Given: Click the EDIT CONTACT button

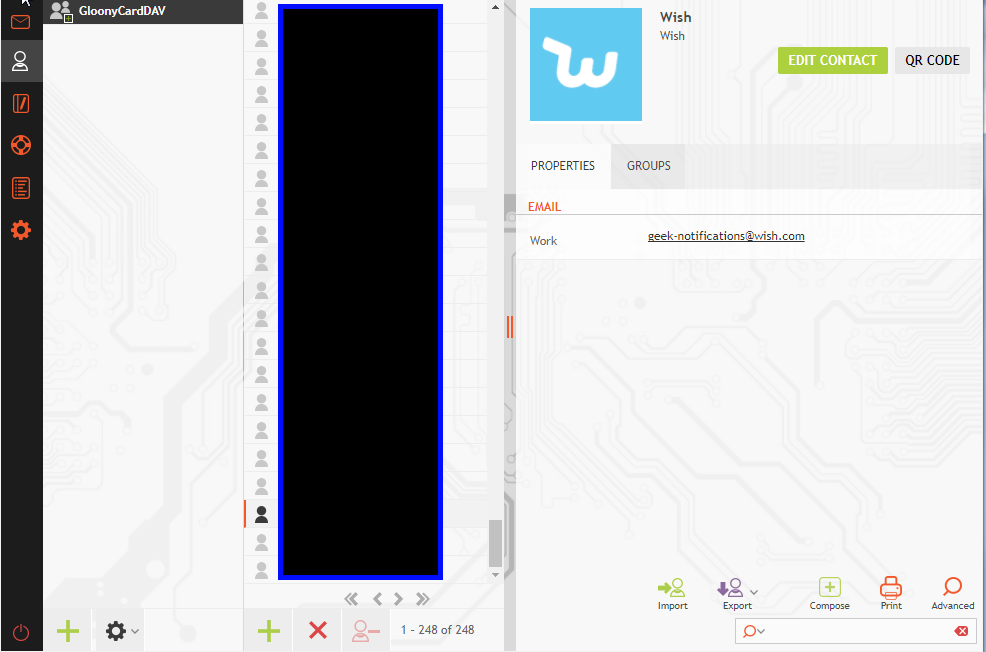Looking at the screenshot, I should 833,60.
